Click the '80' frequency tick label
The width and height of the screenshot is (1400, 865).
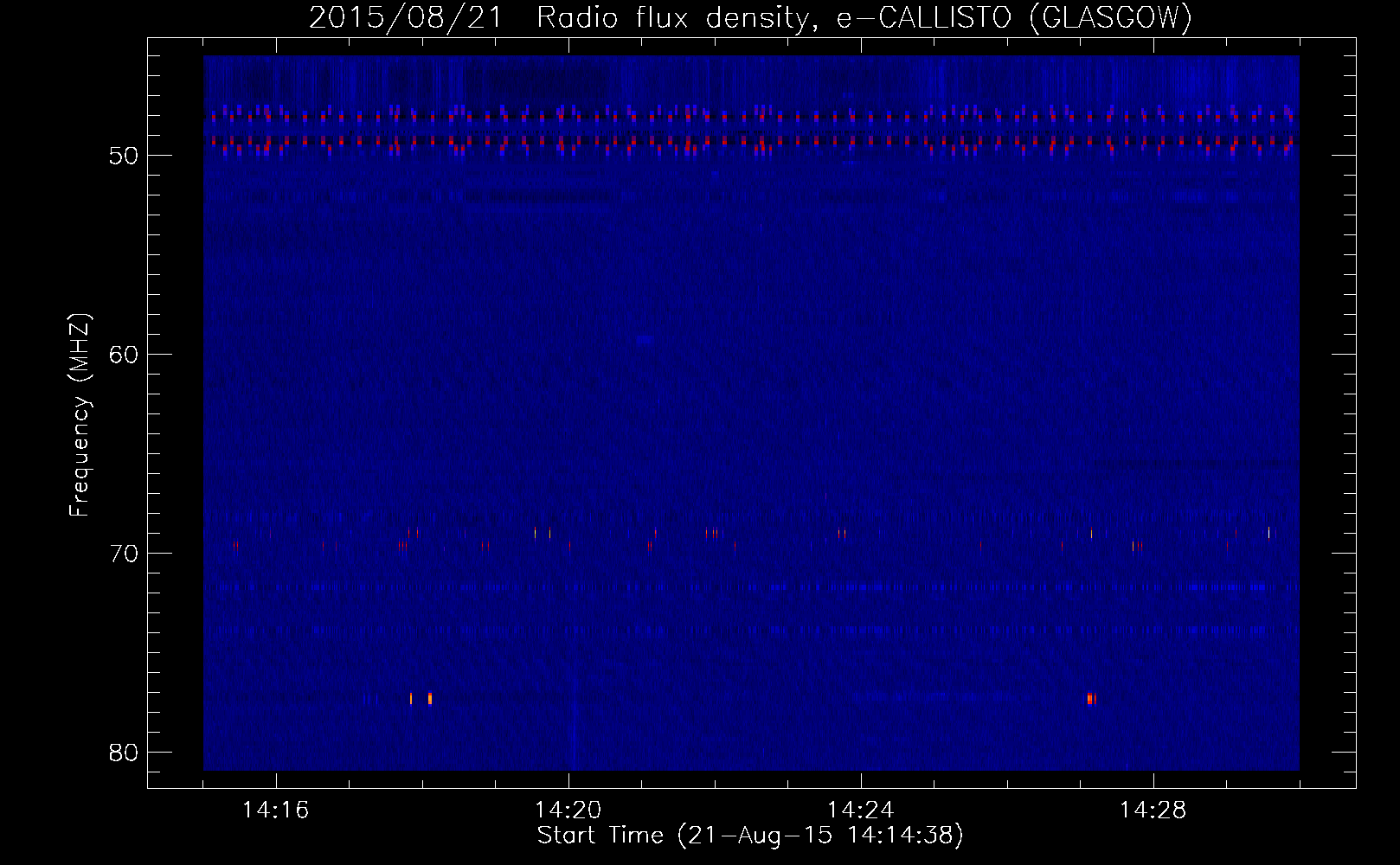[125, 753]
